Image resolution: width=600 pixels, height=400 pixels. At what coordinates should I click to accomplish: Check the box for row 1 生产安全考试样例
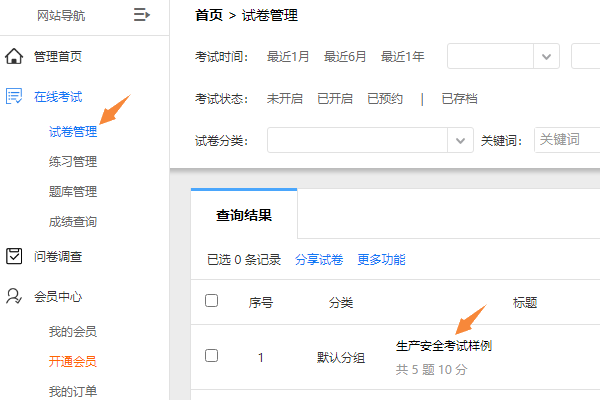(212, 356)
